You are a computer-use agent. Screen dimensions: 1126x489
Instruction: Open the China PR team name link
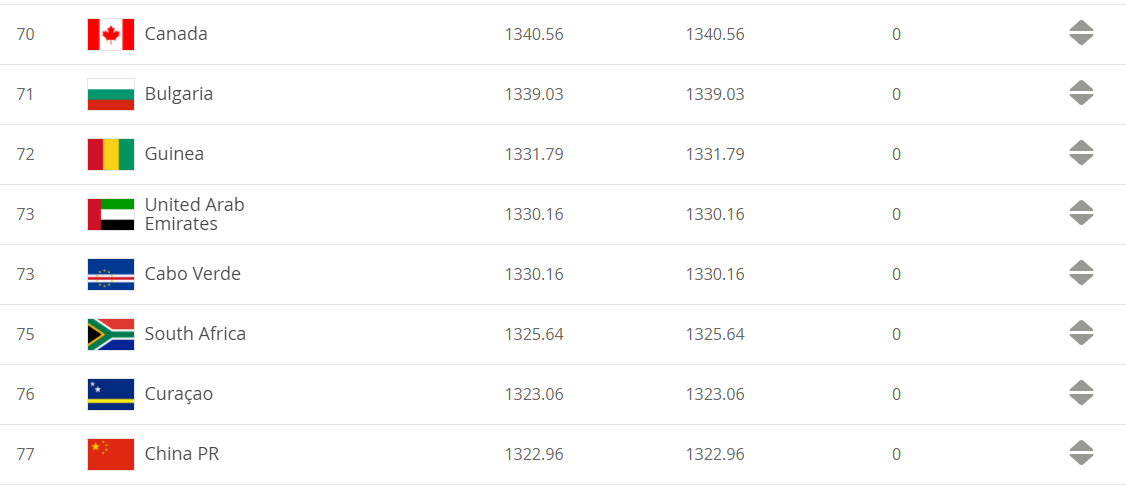click(x=182, y=454)
